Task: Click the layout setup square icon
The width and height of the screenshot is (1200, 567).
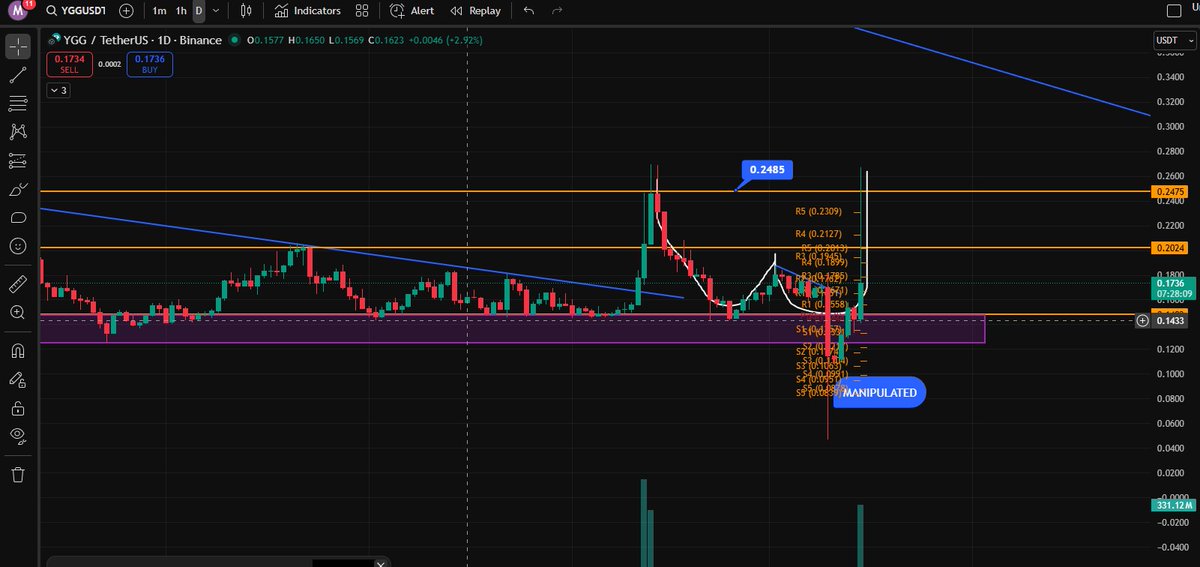Action: (x=1176, y=11)
